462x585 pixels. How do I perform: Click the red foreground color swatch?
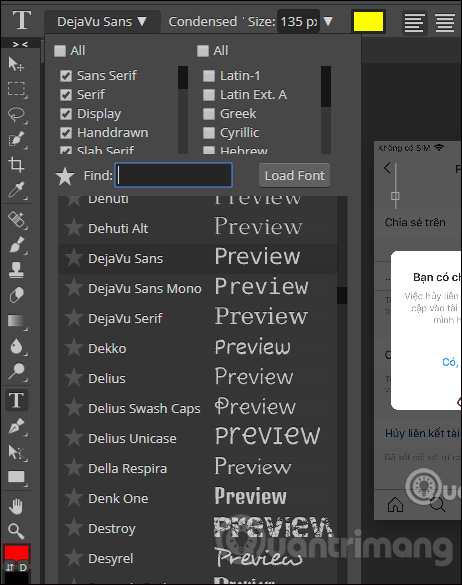[16, 553]
